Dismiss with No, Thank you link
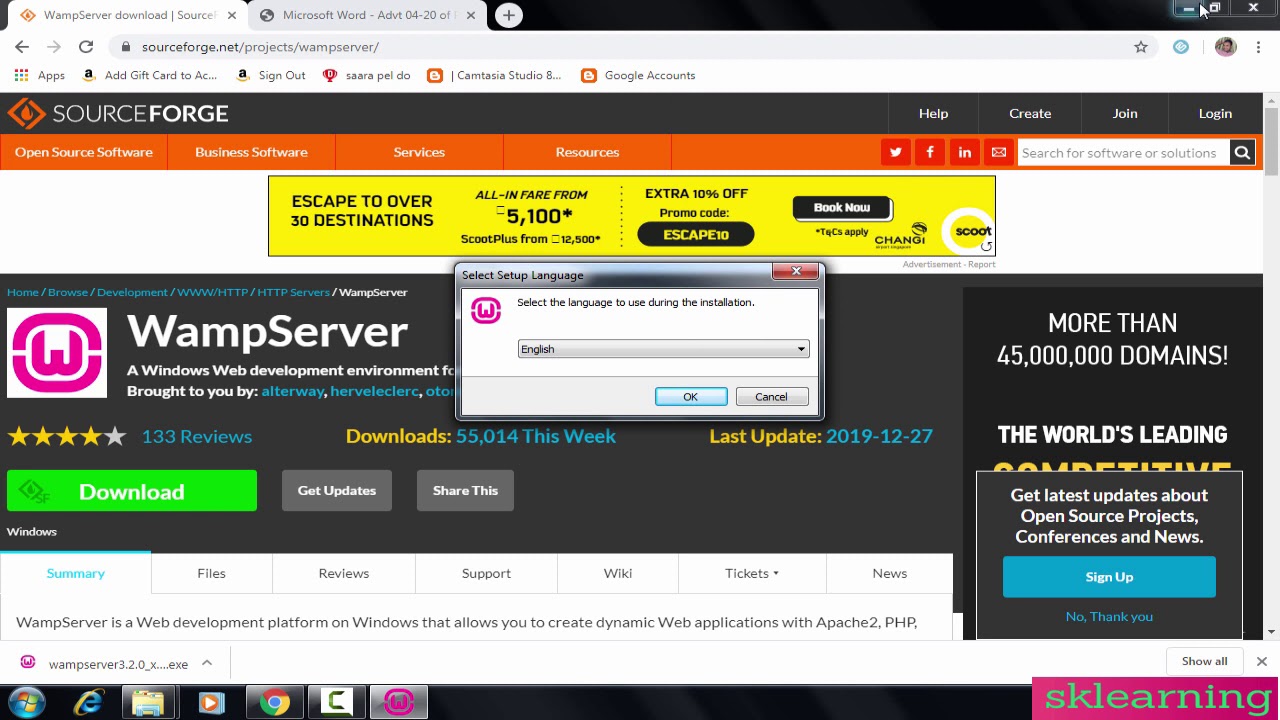The height and width of the screenshot is (720, 1280). (x=1109, y=616)
